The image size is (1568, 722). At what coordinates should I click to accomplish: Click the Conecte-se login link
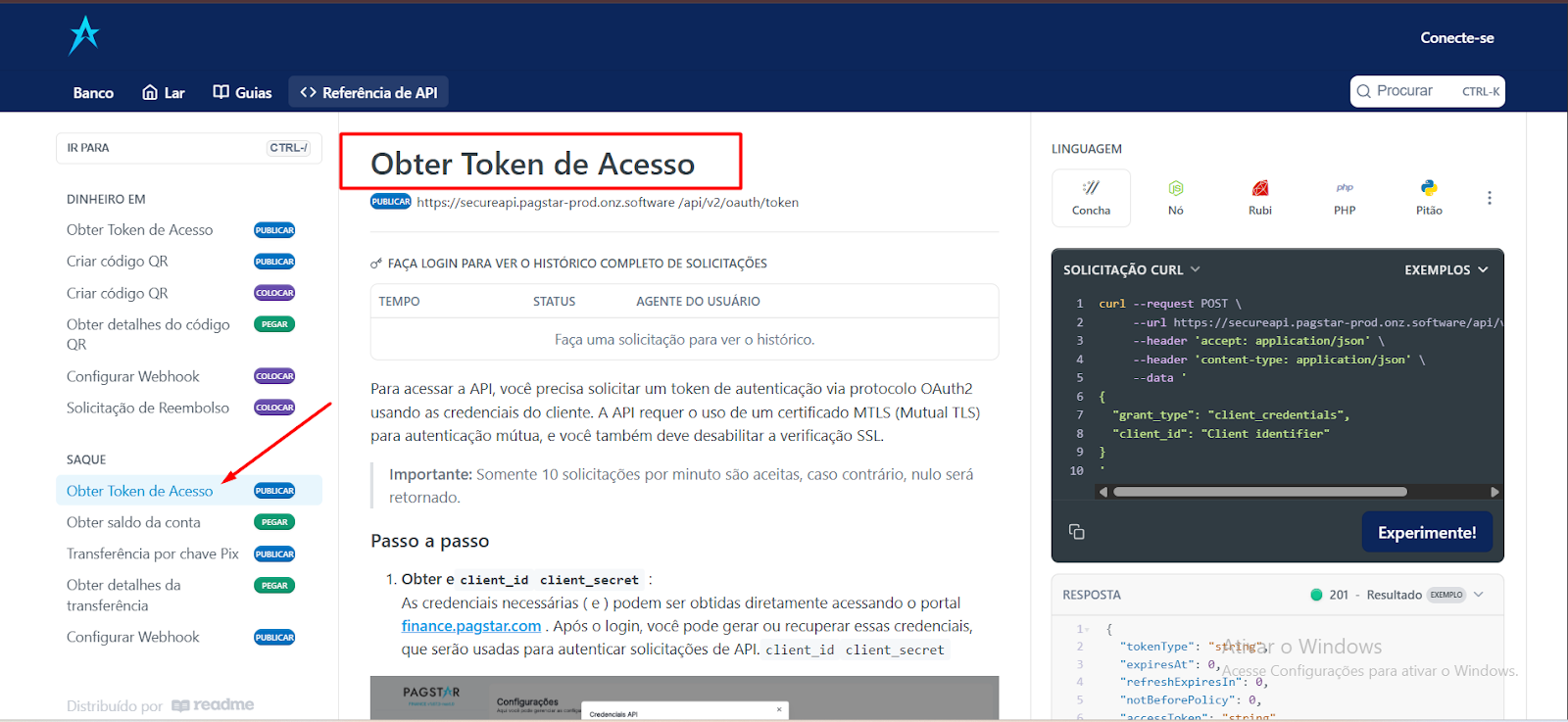pos(1457,38)
